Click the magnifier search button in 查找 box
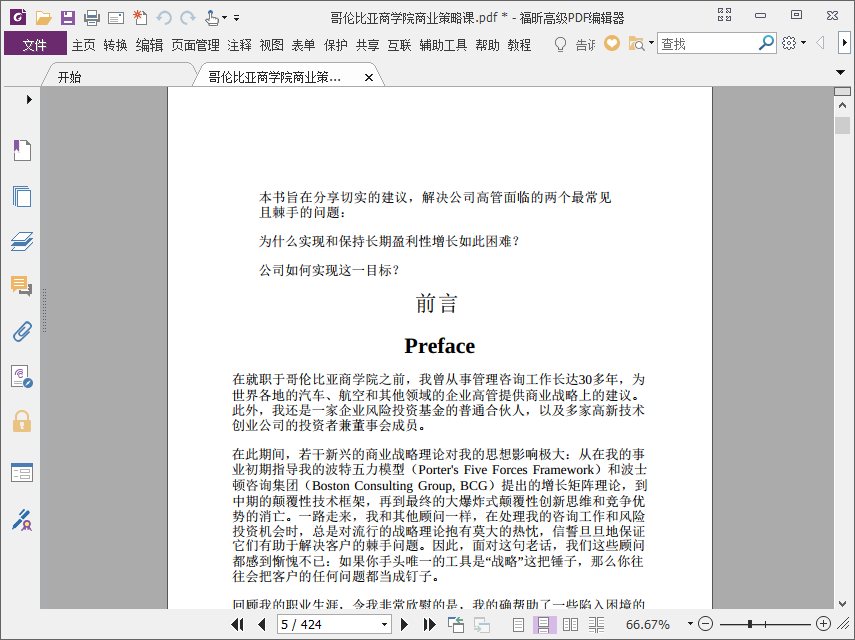The image size is (855, 640). [x=766, y=43]
